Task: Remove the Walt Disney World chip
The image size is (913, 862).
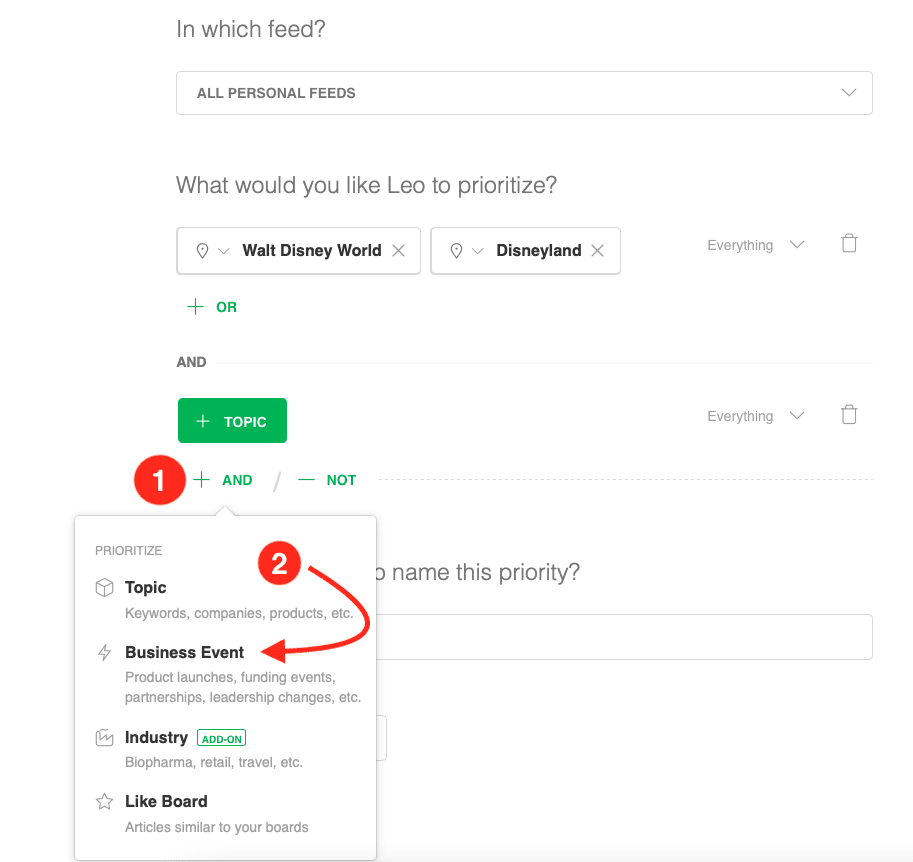Action: click(x=398, y=251)
